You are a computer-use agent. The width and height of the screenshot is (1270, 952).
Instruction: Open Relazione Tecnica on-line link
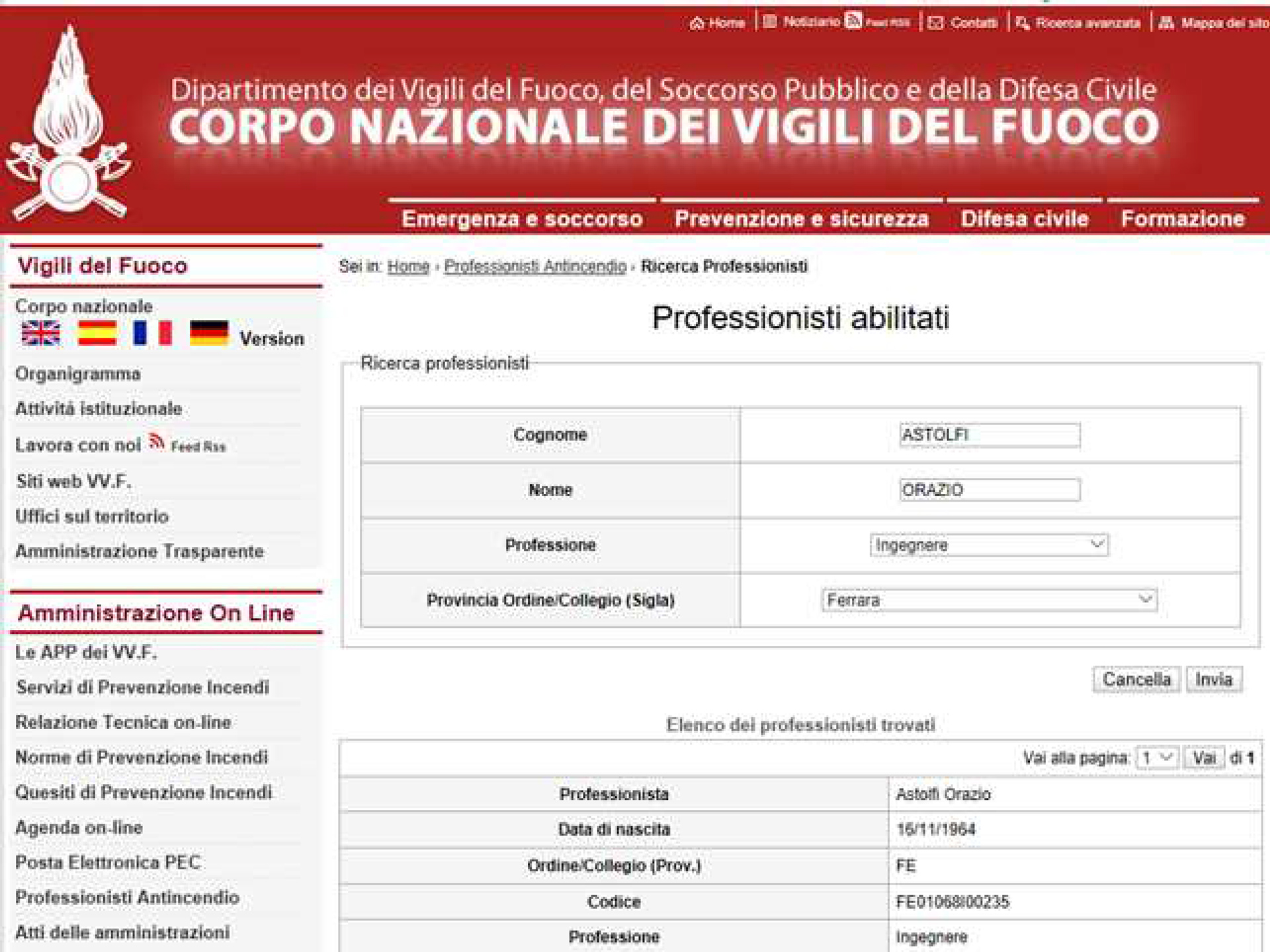pyautogui.click(x=123, y=723)
